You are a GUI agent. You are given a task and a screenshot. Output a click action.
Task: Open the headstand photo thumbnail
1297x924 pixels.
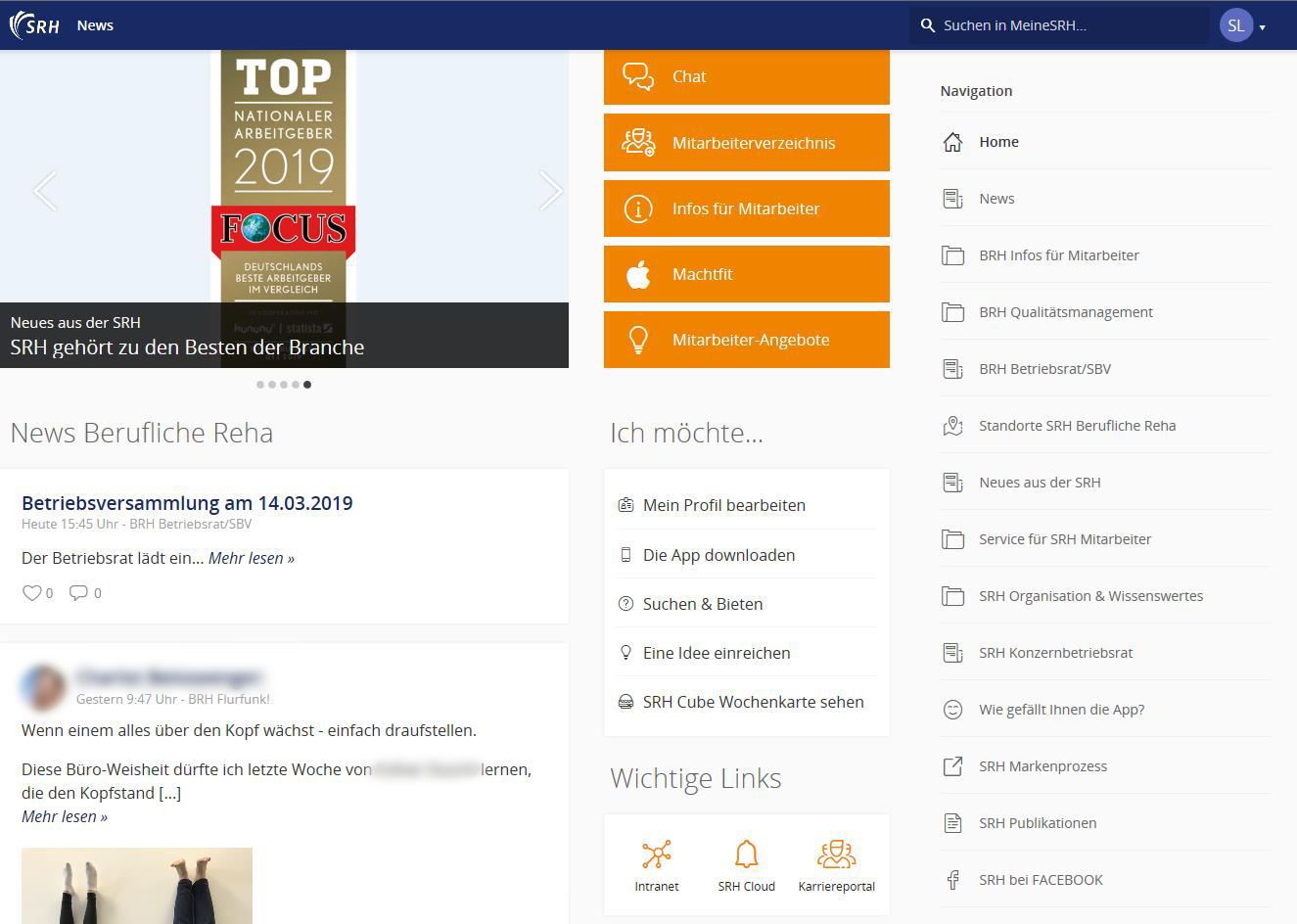tap(137, 886)
